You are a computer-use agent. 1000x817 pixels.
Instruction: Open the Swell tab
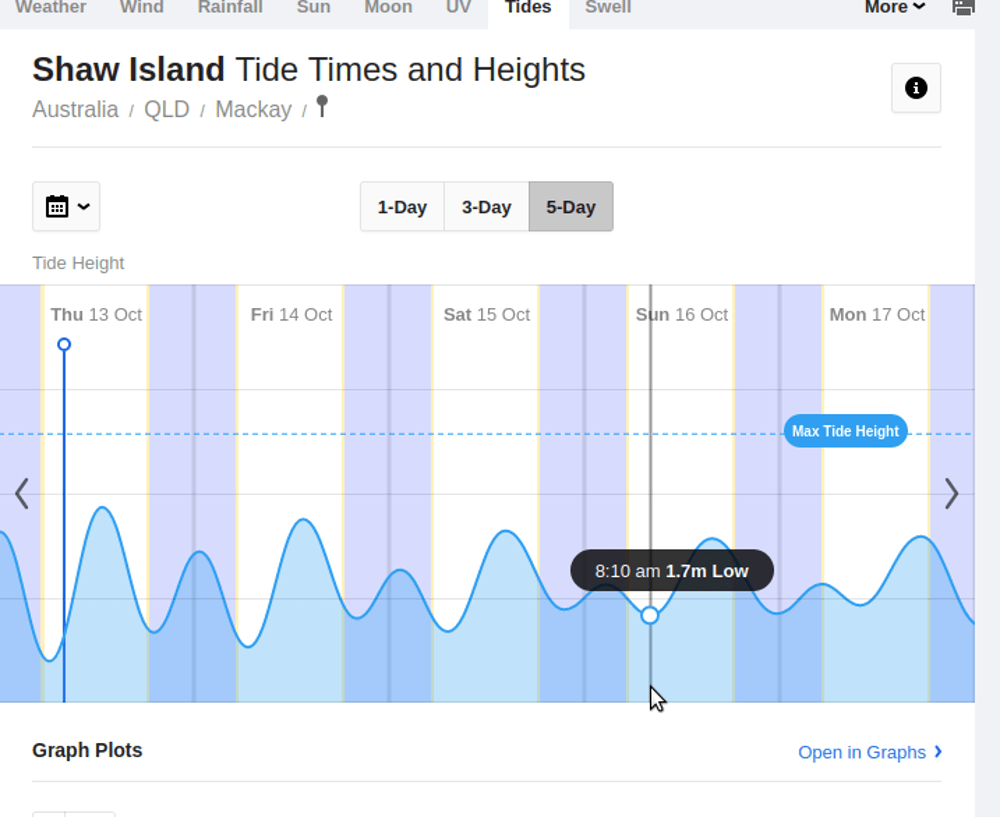pyautogui.click(x=608, y=8)
